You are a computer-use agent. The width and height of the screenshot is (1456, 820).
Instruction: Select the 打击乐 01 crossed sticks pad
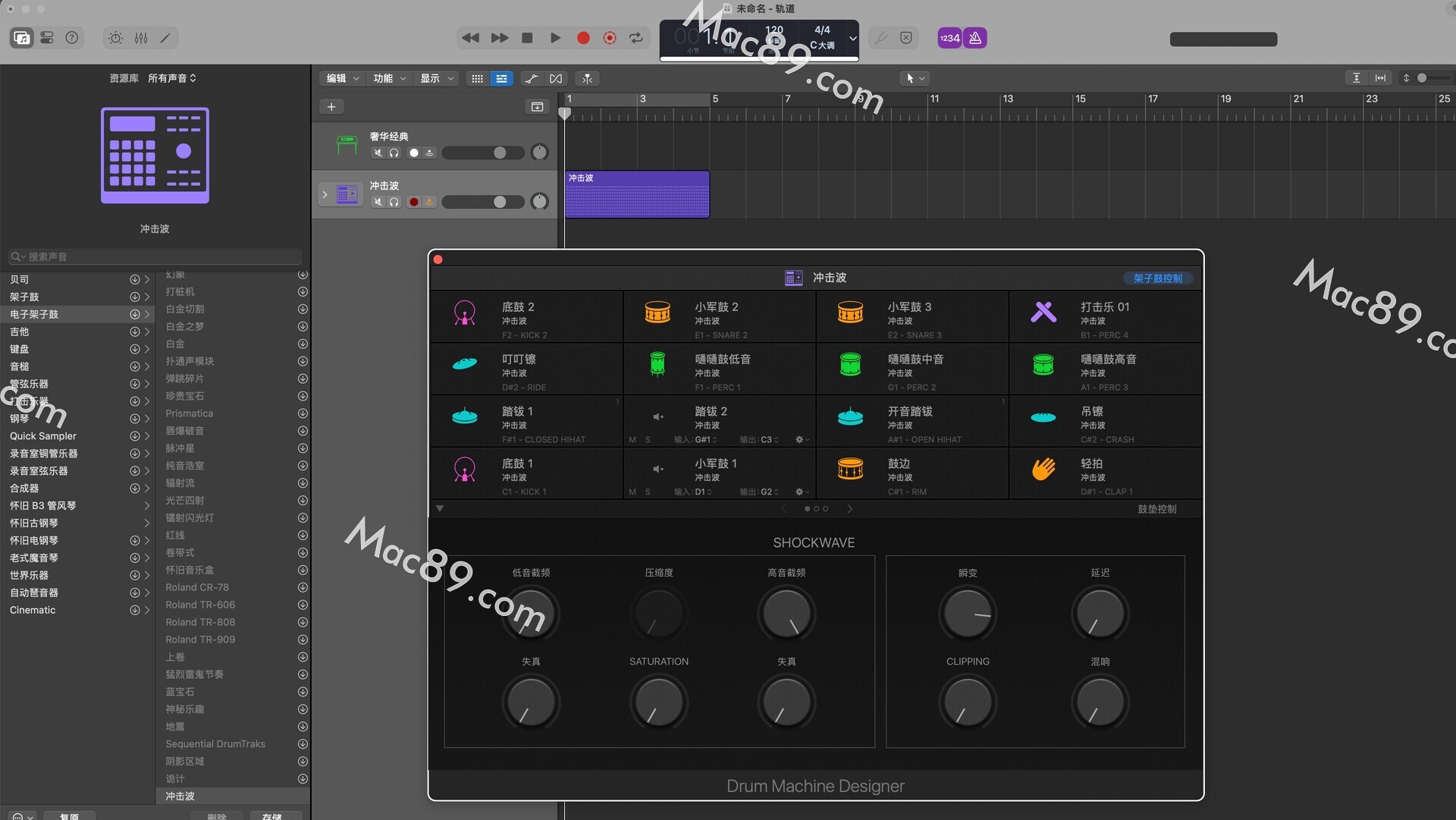point(1043,313)
